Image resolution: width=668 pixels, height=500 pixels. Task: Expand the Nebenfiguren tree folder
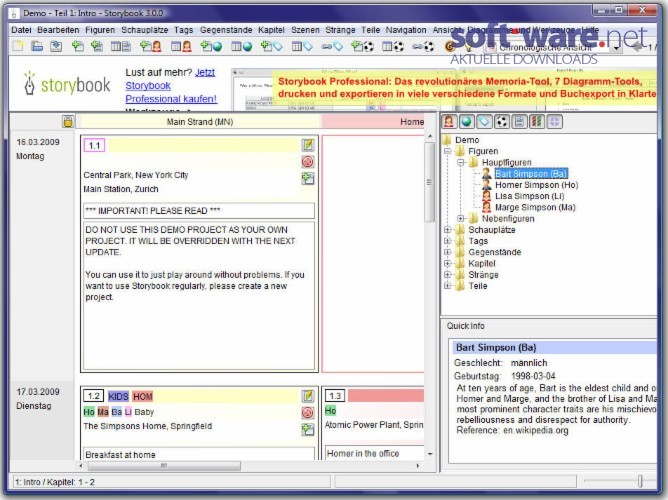461,218
